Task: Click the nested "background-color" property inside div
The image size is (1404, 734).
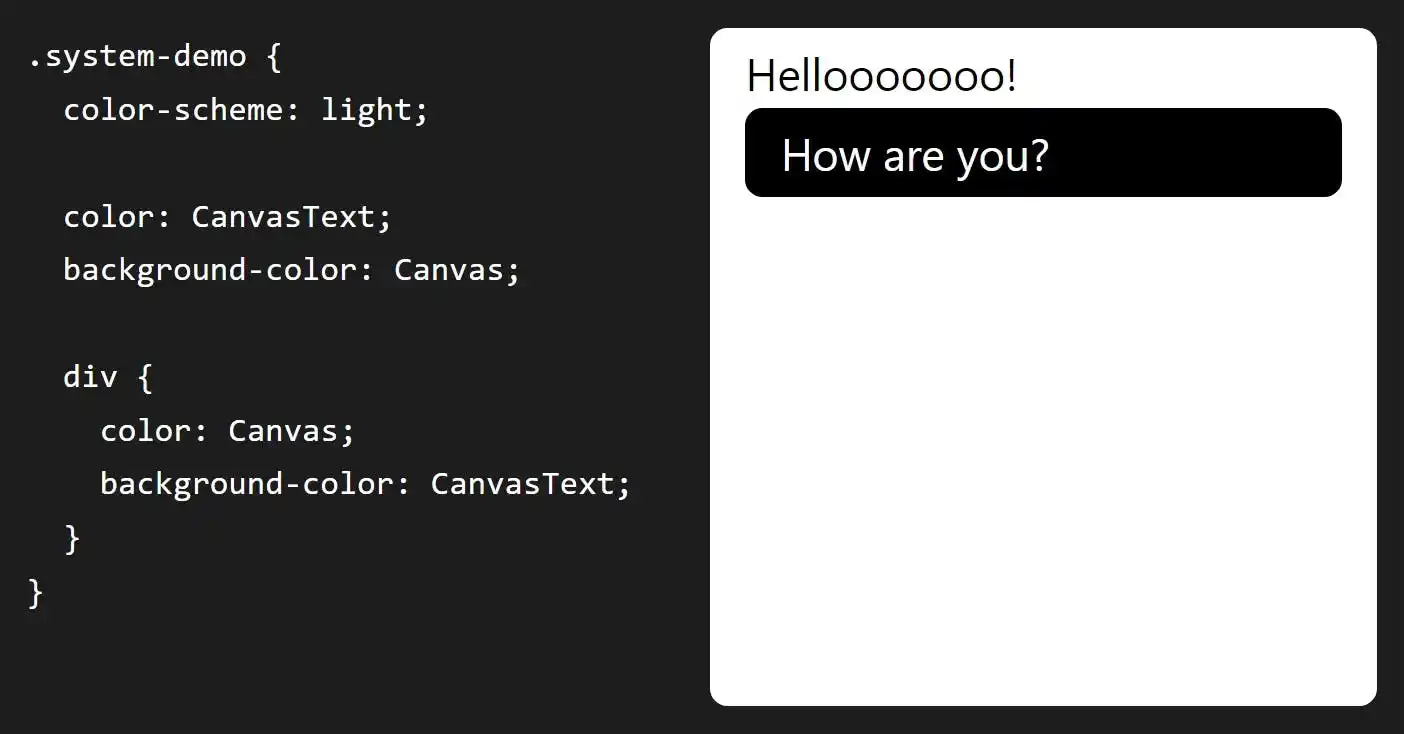Action: tap(246, 484)
